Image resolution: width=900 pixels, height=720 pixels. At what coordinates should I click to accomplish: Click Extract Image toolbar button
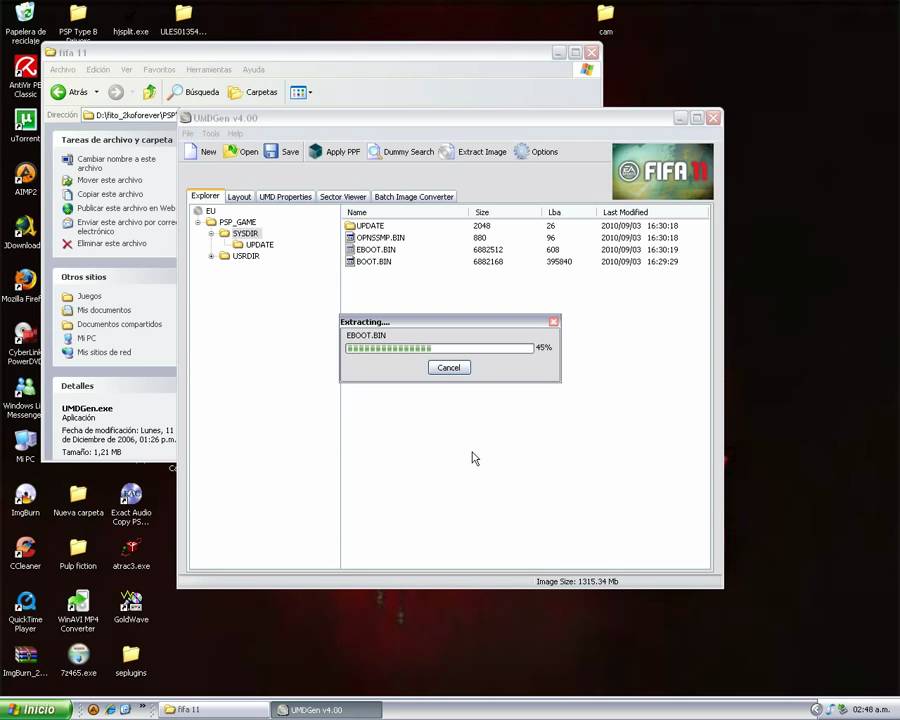pos(472,152)
